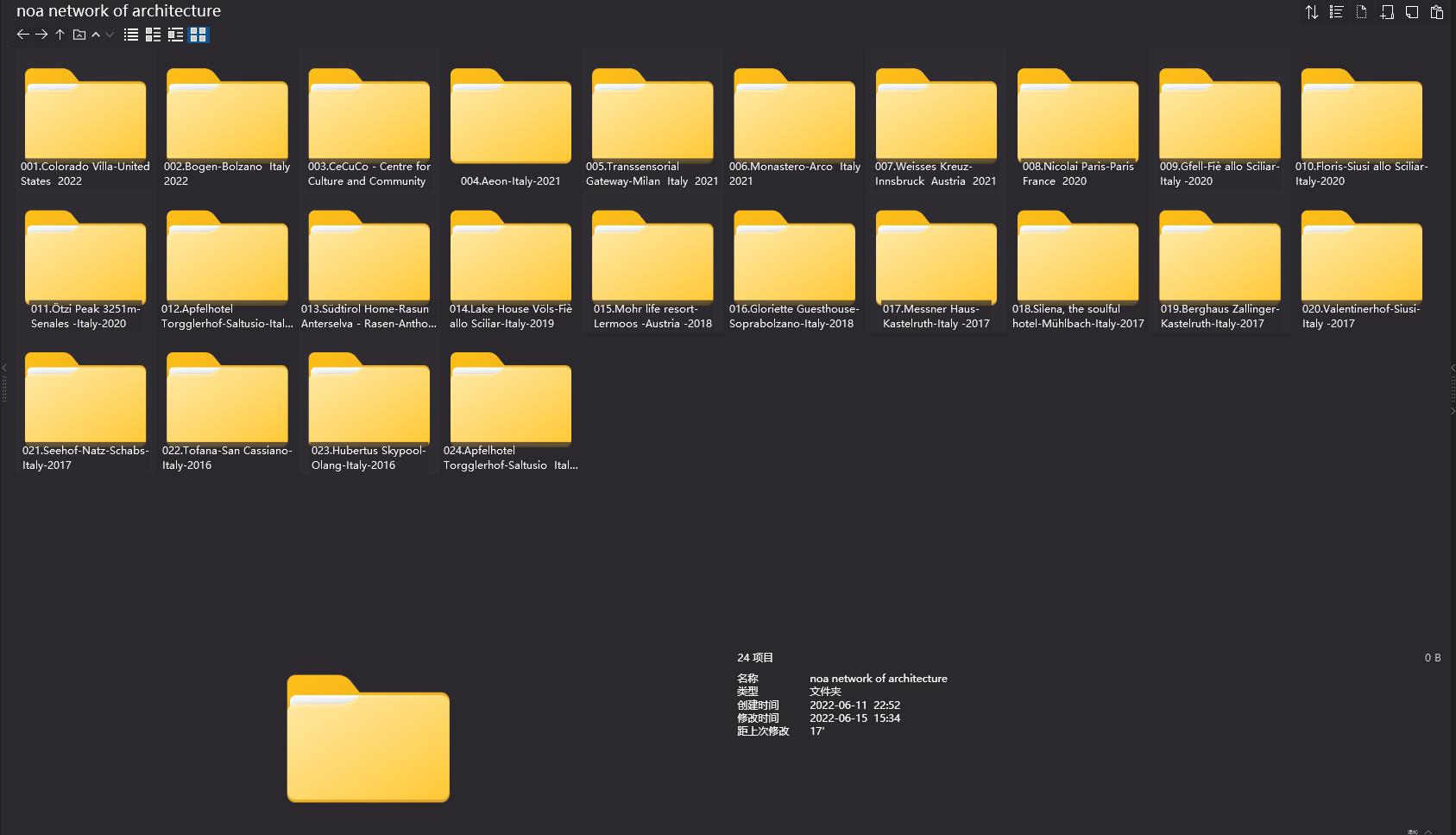Click the up chevron beside folder icon
The image size is (1456, 835).
pyautogui.click(x=96, y=35)
